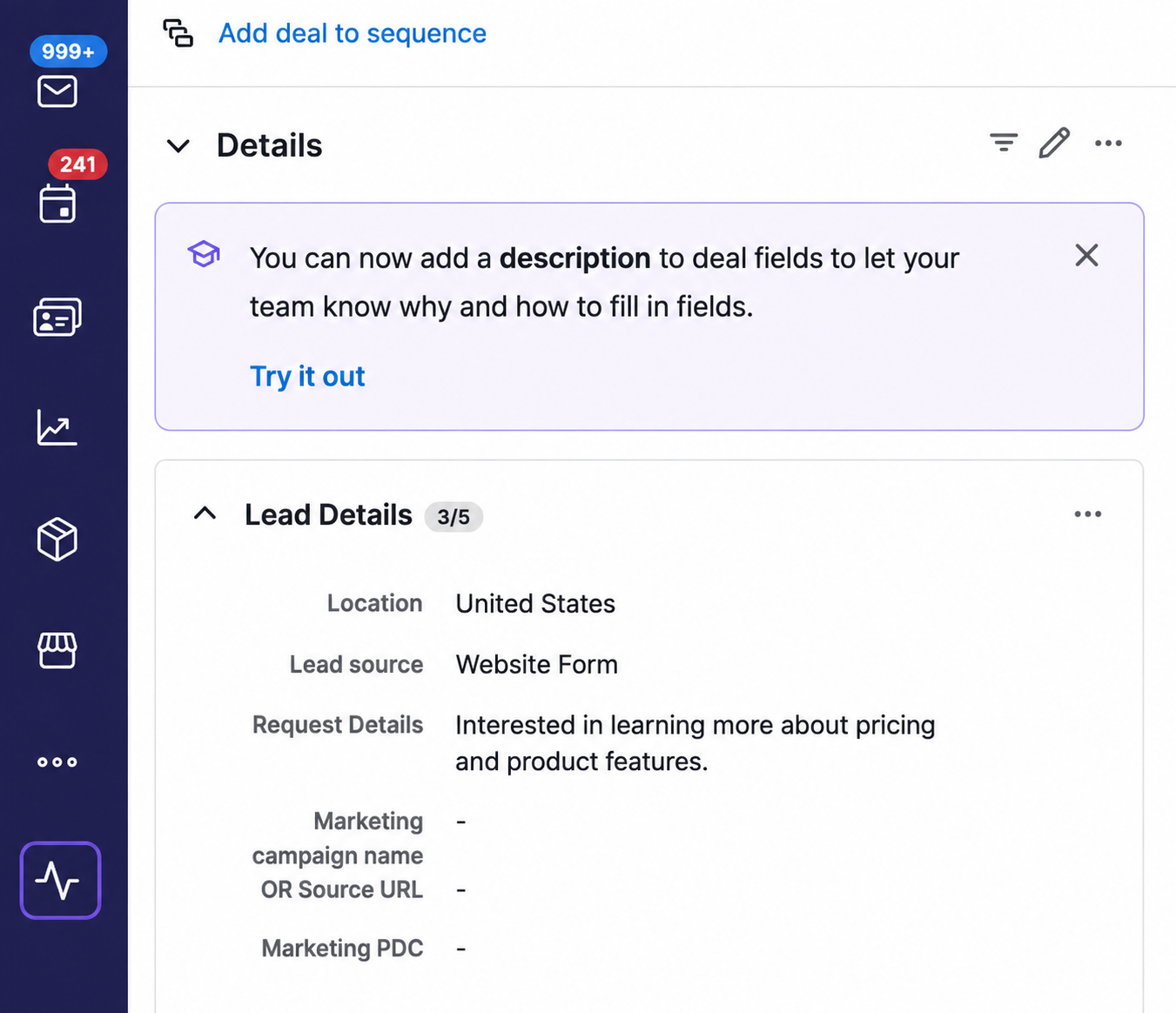Click the Request Details field label
The width and height of the screenshot is (1176, 1013).
tap(338, 725)
